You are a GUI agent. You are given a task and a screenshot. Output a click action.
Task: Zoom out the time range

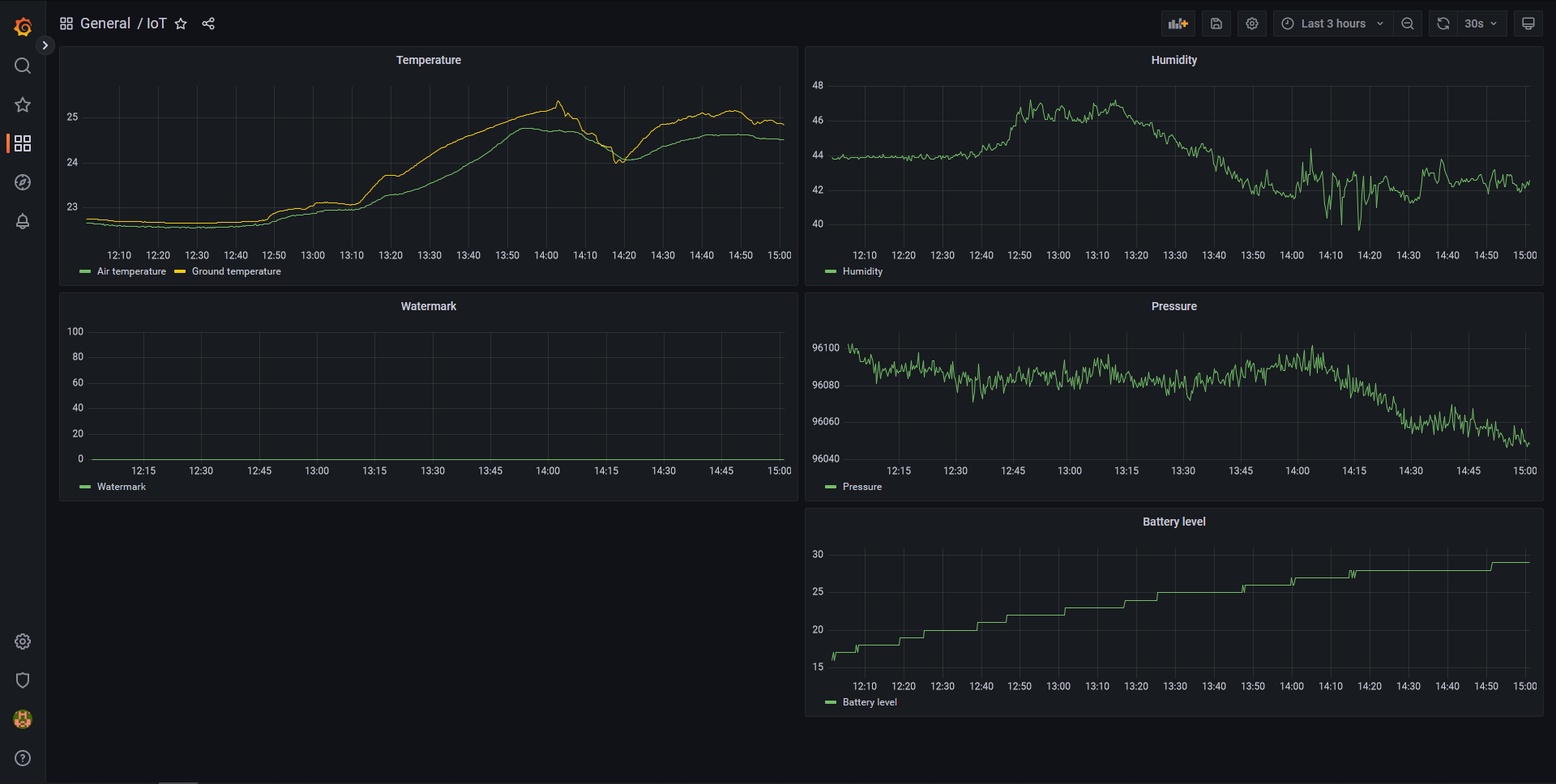click(x=1408, y=23)
